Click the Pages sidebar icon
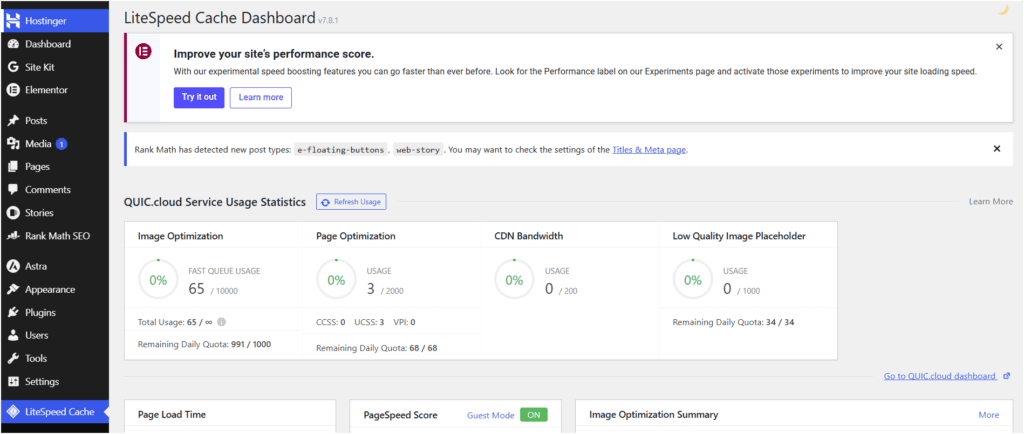This screenshot has width=1024, height=434. pos(12,166)
